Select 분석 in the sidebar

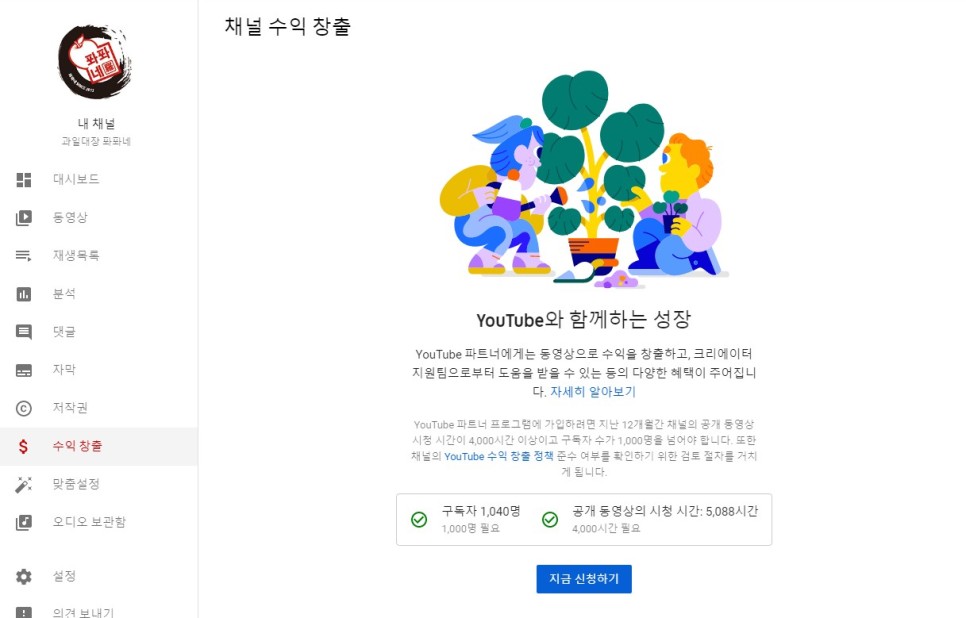point(99,294)
